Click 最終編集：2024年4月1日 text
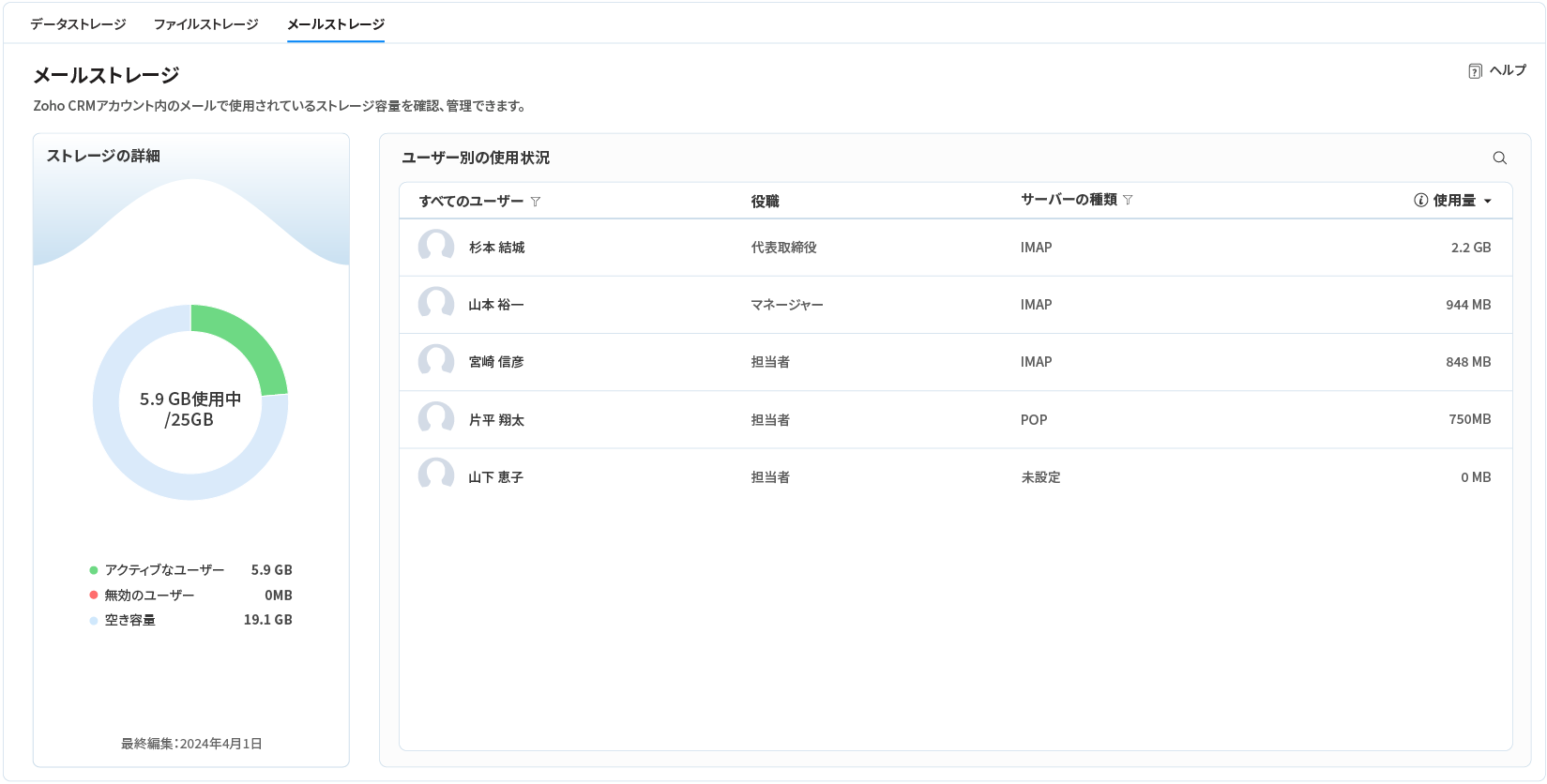Screen dimensions: 1547x784 coord(191,744)
